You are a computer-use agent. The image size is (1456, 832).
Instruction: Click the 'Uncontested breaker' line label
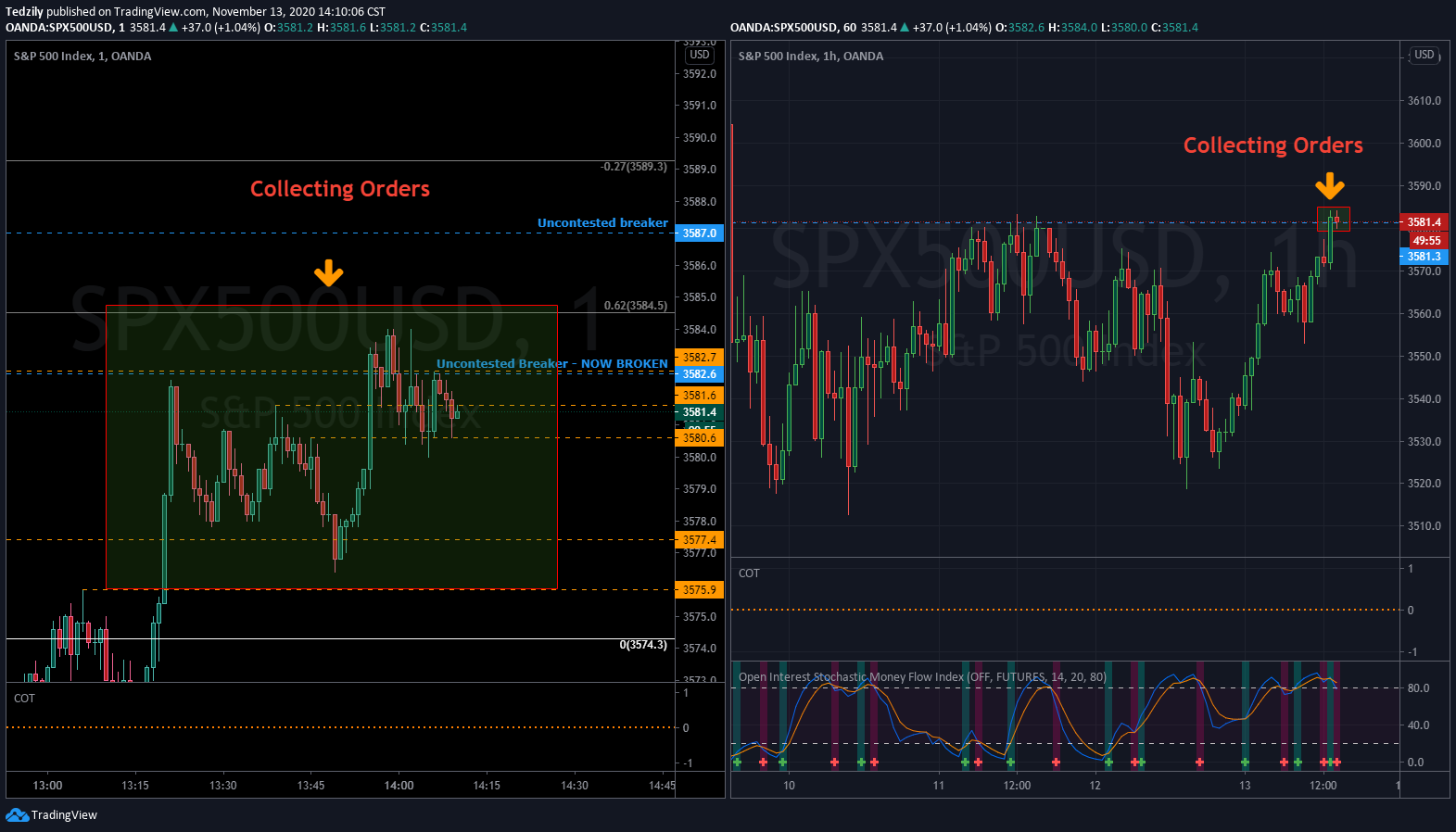coord(602,223)
